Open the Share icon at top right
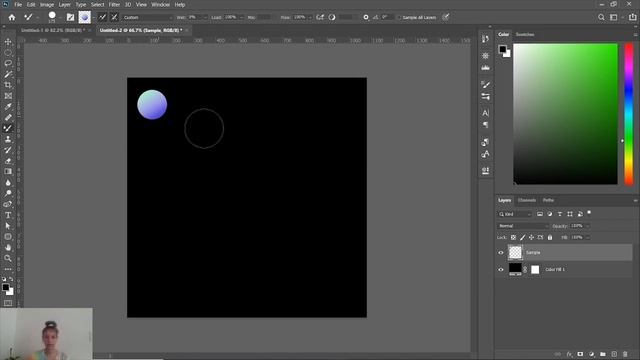This screenshot has width=640, height=360. [632, 17]
